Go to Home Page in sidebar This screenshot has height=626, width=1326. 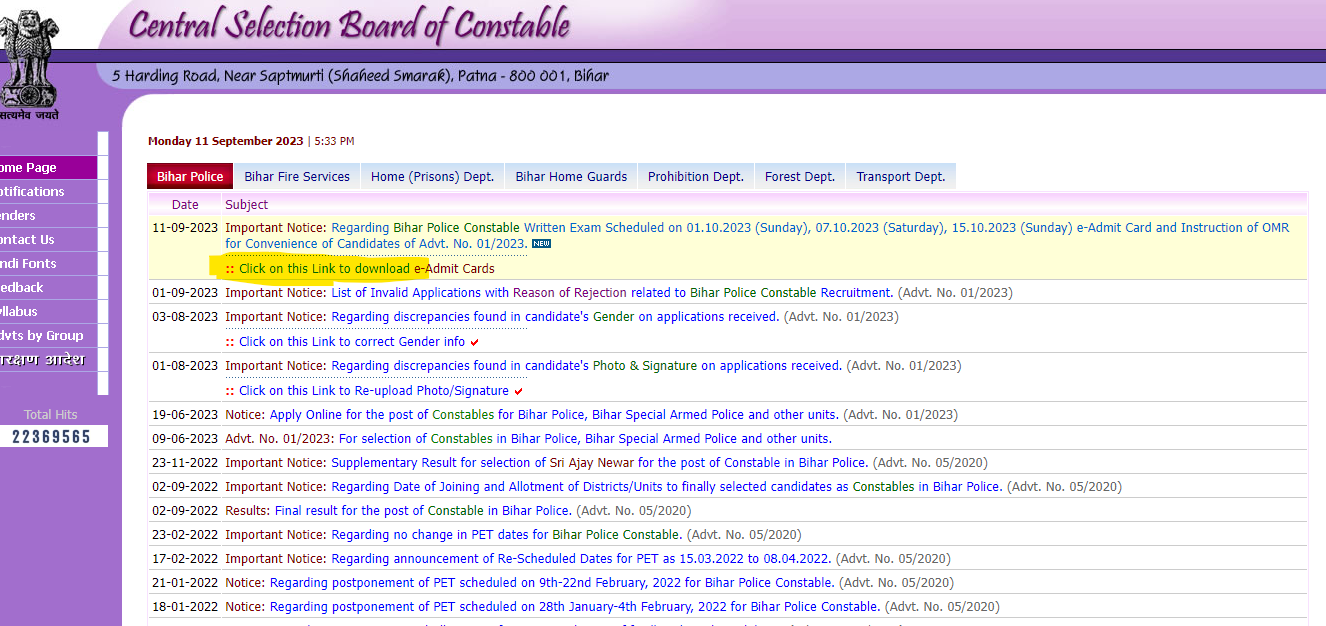click(x=48, y=168)
